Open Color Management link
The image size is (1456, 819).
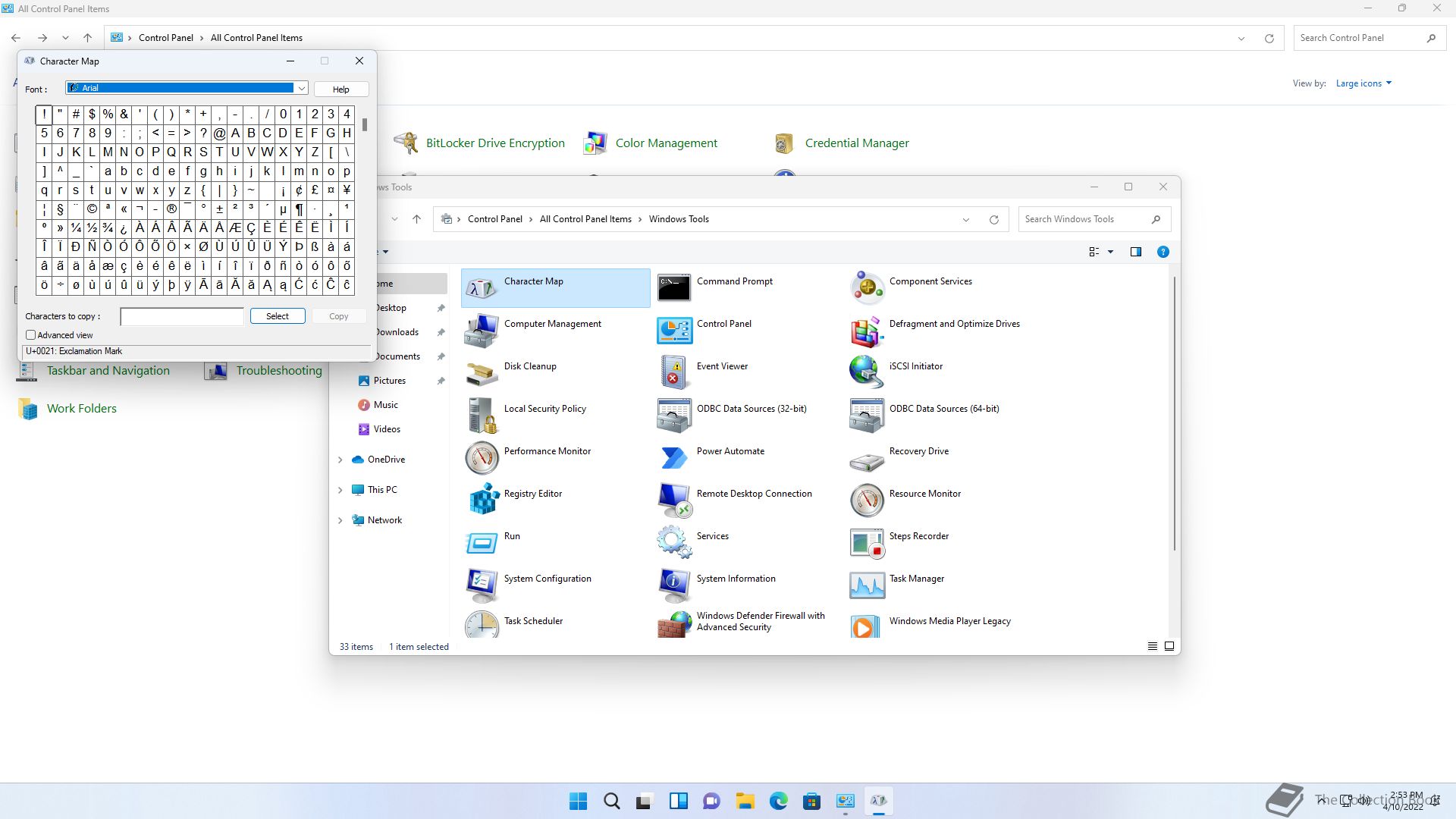(666, 143)
